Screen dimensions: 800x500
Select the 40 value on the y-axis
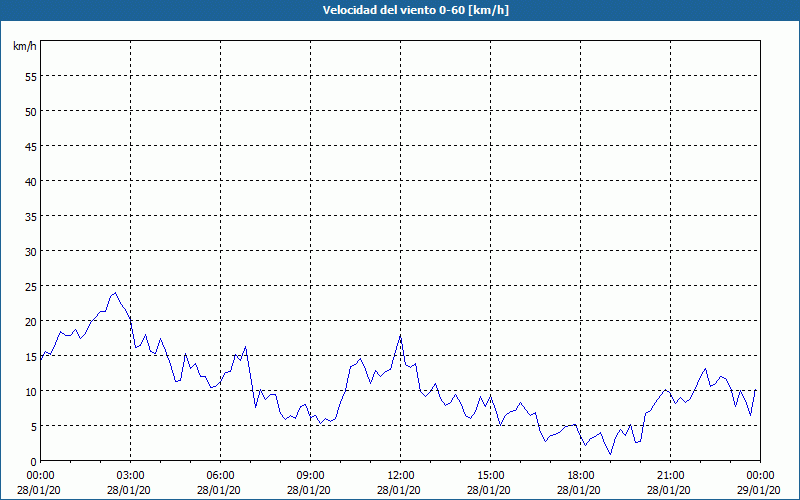click(31, 181)
